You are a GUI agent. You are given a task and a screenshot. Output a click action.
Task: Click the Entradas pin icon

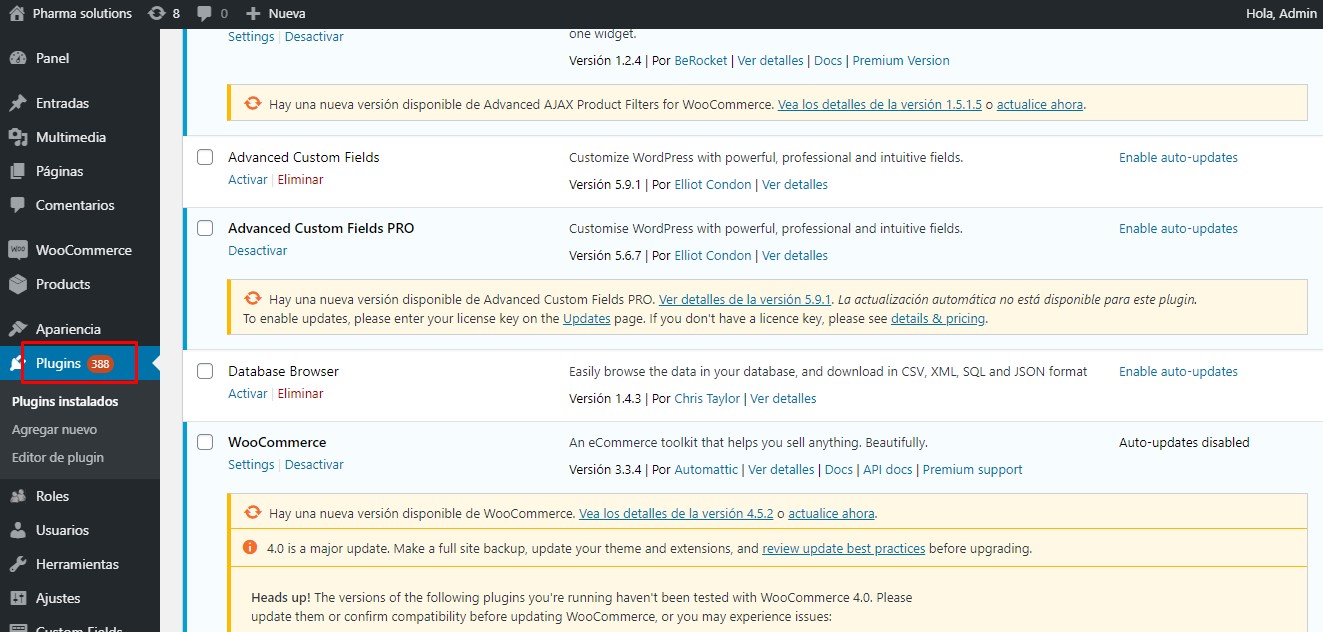[17, 103]
